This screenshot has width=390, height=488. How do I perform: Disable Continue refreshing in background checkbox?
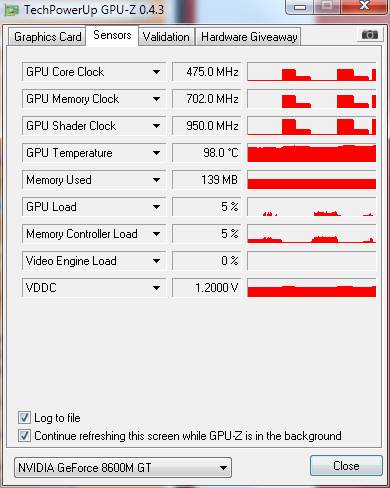24,436
